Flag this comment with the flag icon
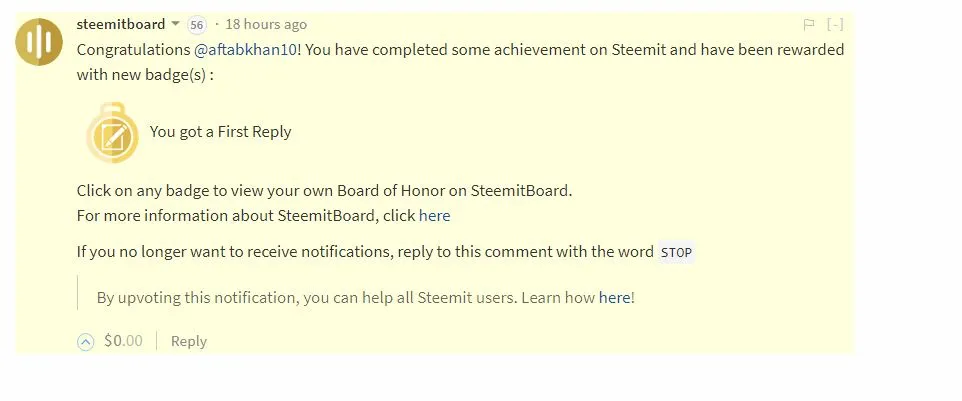 pyautogui.click(x=809, y=25)
